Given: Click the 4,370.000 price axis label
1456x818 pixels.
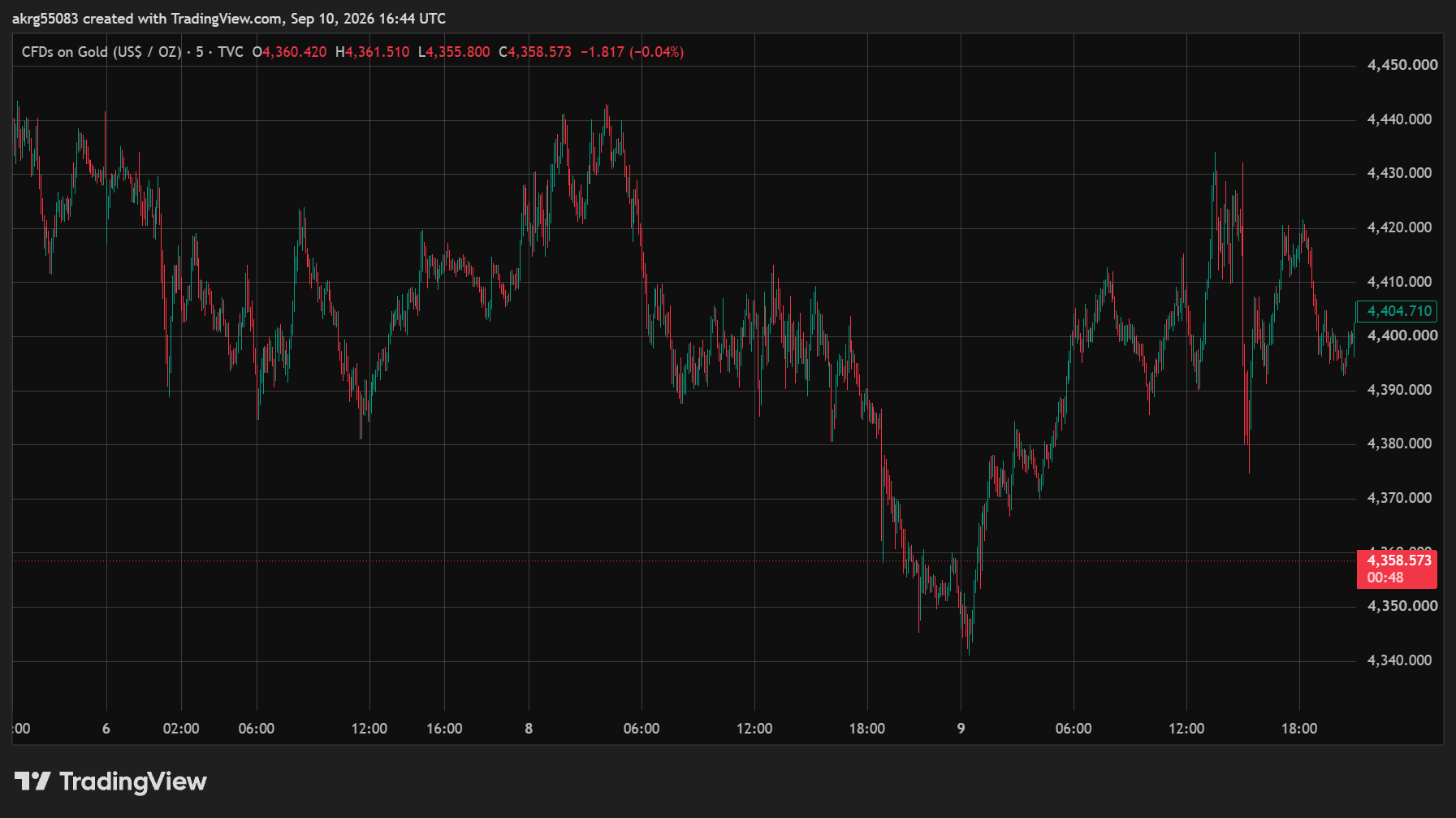Looking at the screenshot, I should point(1399,498).
